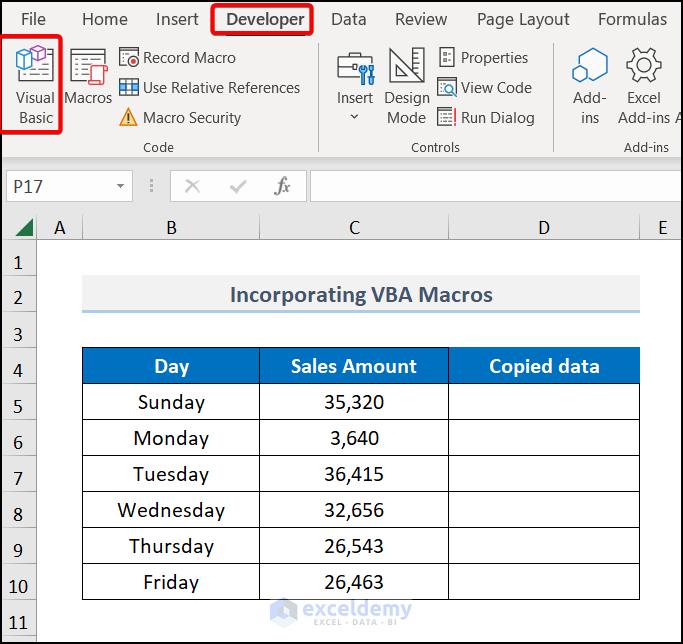This screenshot has width=683, height=644.
Task: Open the Run Dialog control
Action: click(x=485, y=118)
